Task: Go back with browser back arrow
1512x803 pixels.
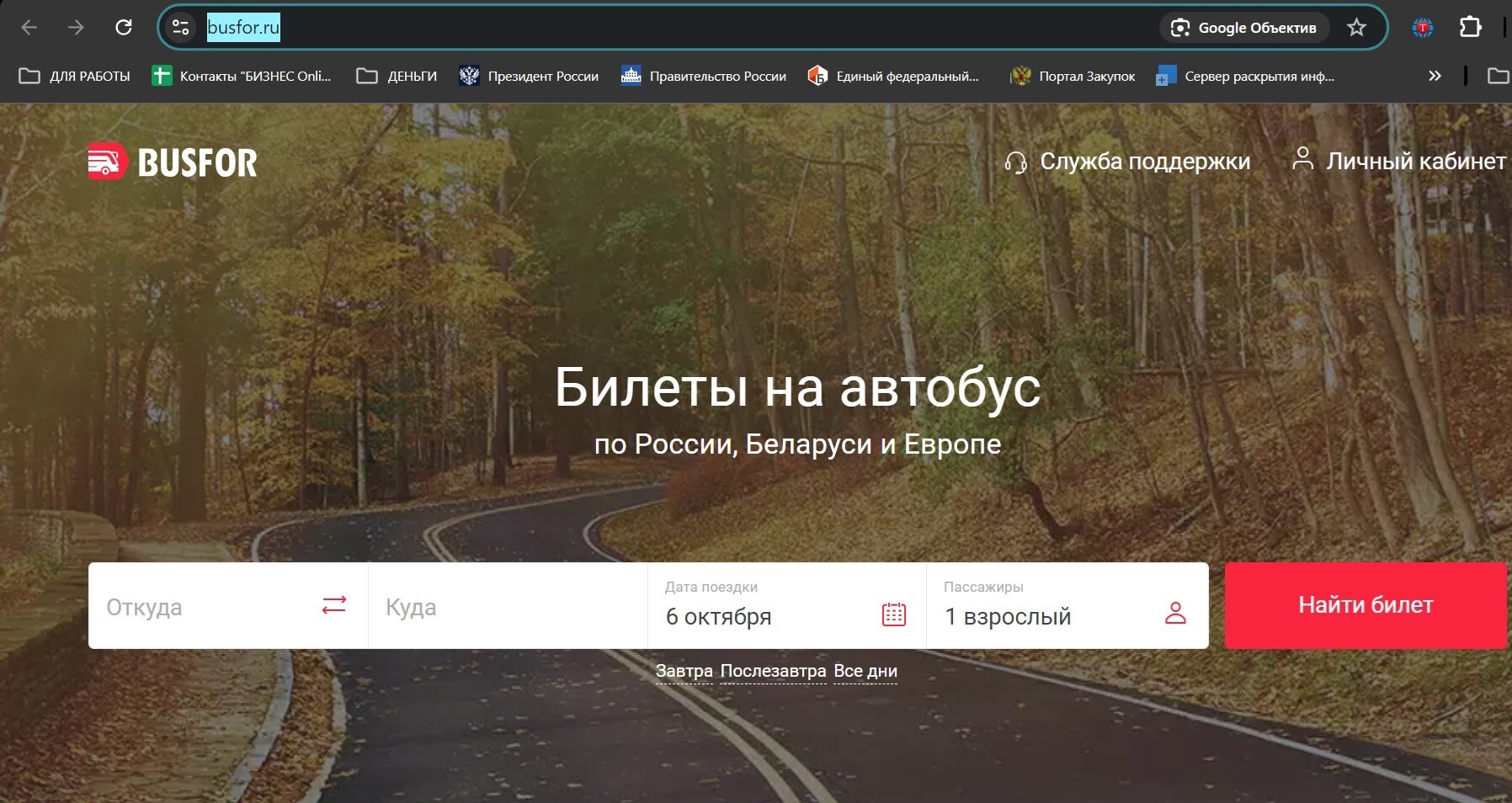Action: (29, 28)
